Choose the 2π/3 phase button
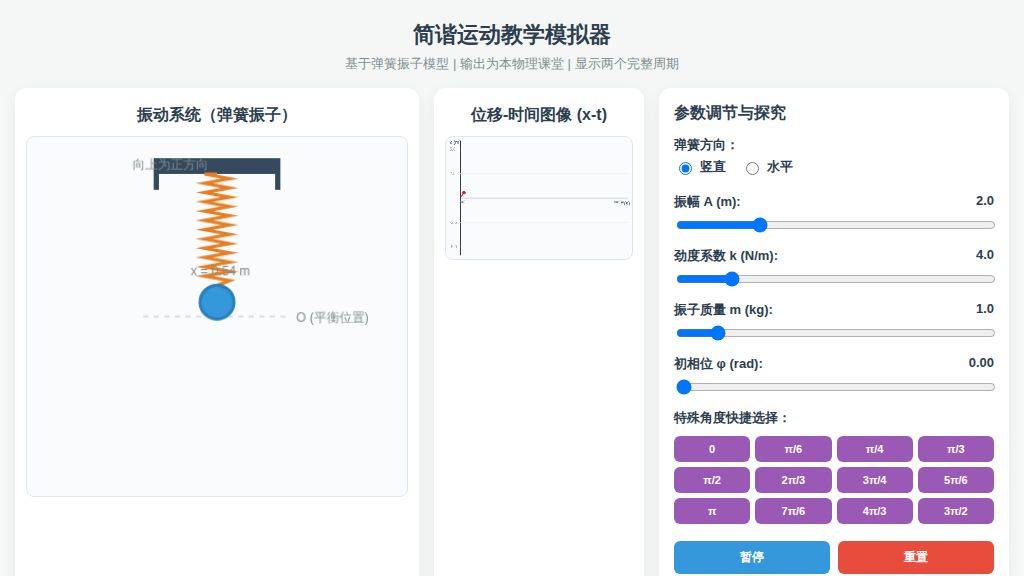The width and height of the screenshot is (1024, 576). pos(793,480)
